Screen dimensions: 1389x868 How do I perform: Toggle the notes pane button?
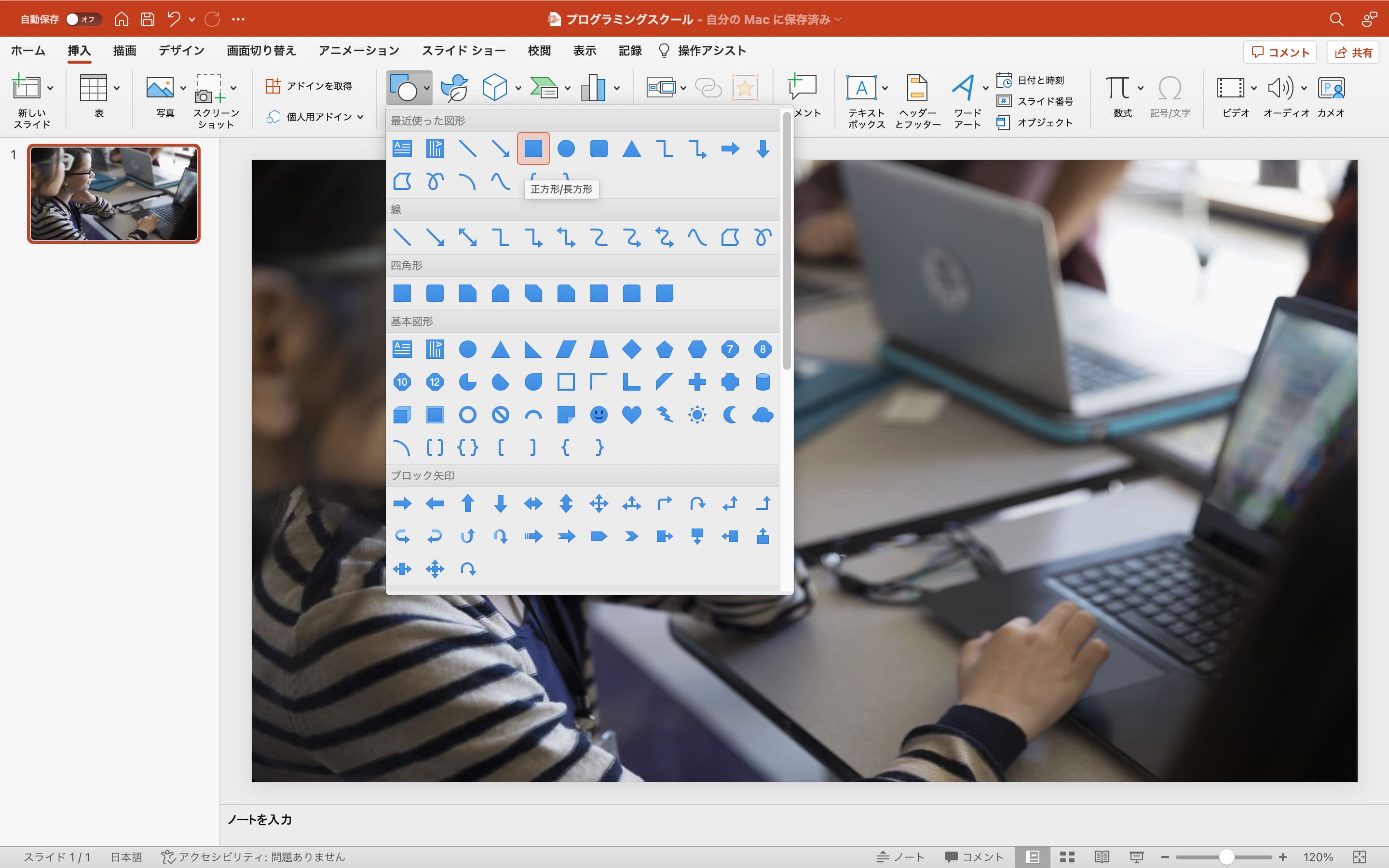coord(900,856)
